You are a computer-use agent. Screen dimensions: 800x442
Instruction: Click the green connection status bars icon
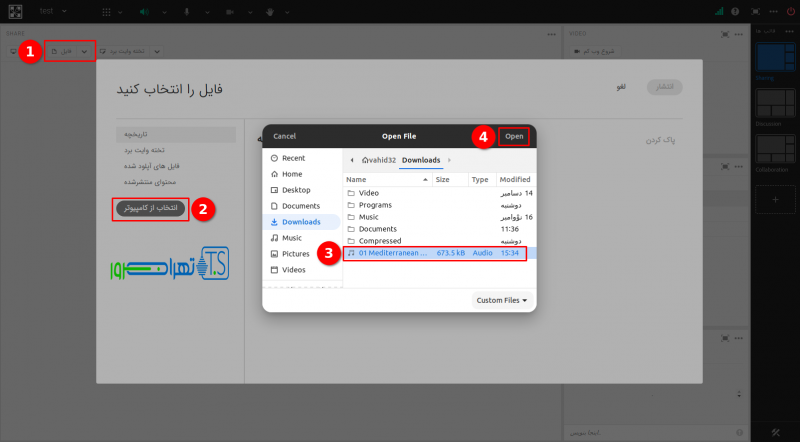coord(719,11)
